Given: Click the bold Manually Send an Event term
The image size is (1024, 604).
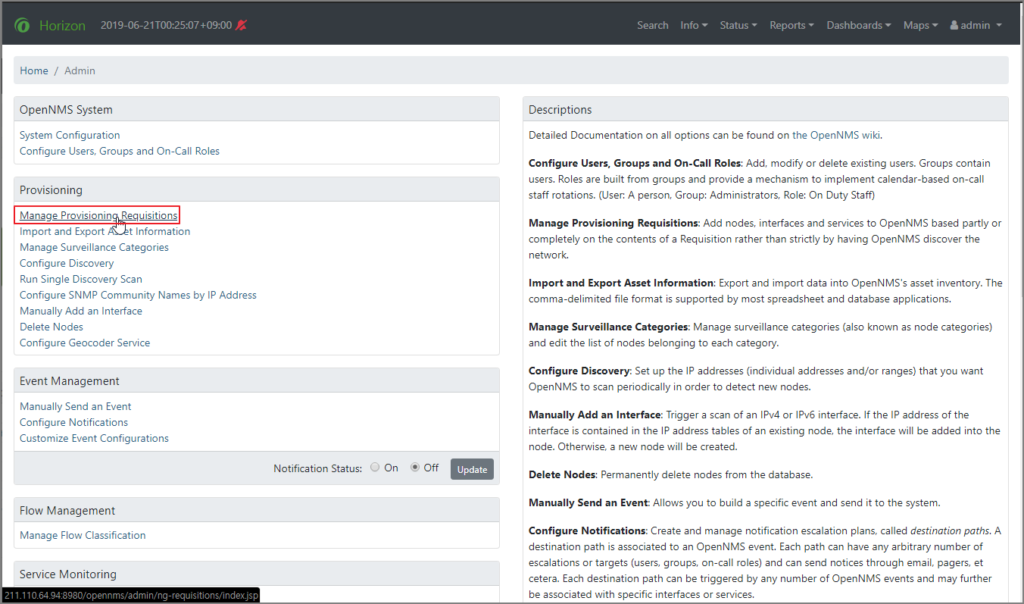Looking at the screenshot, I should (x=588, y=503).
